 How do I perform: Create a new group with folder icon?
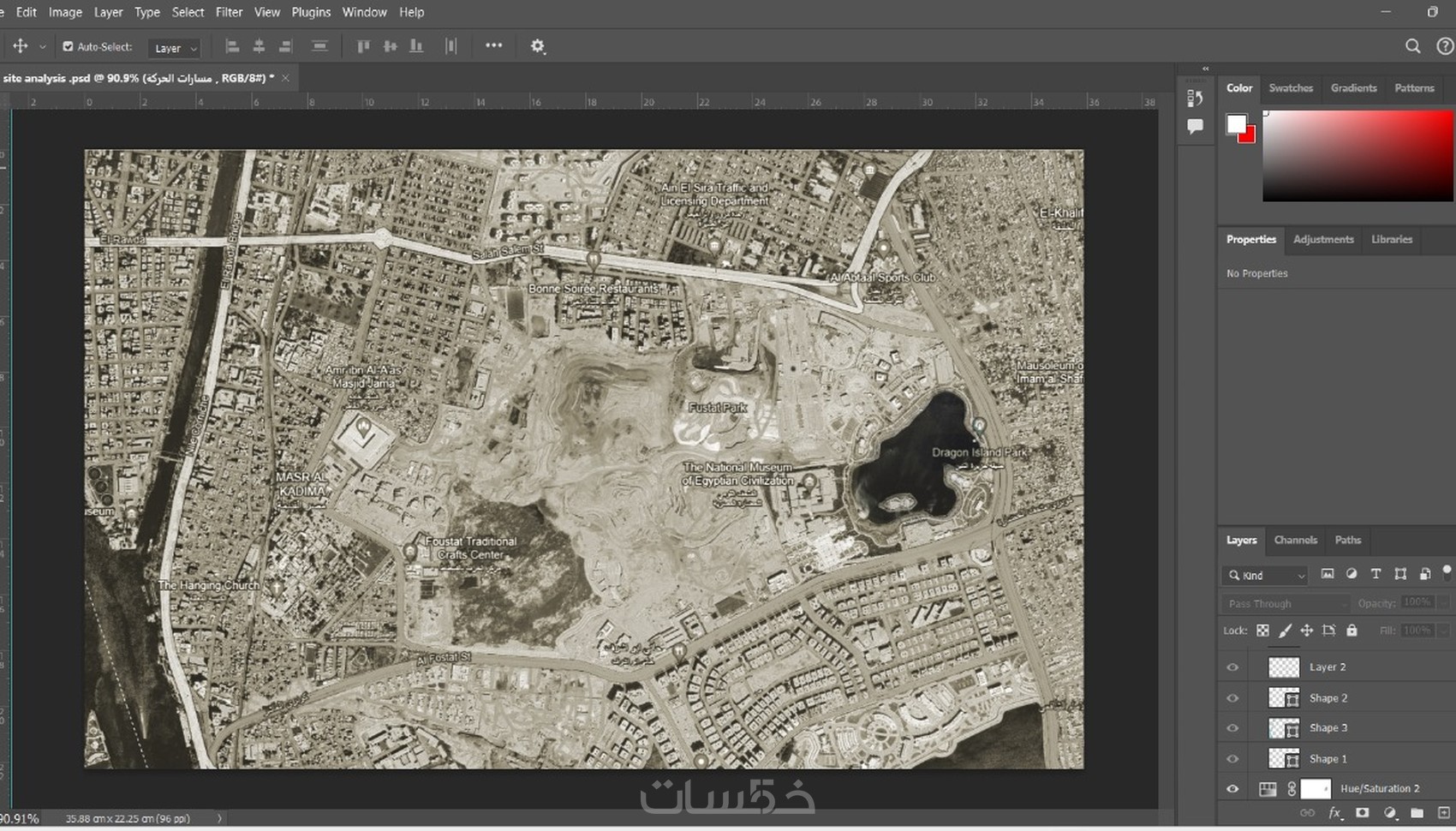coord(1417,812)
